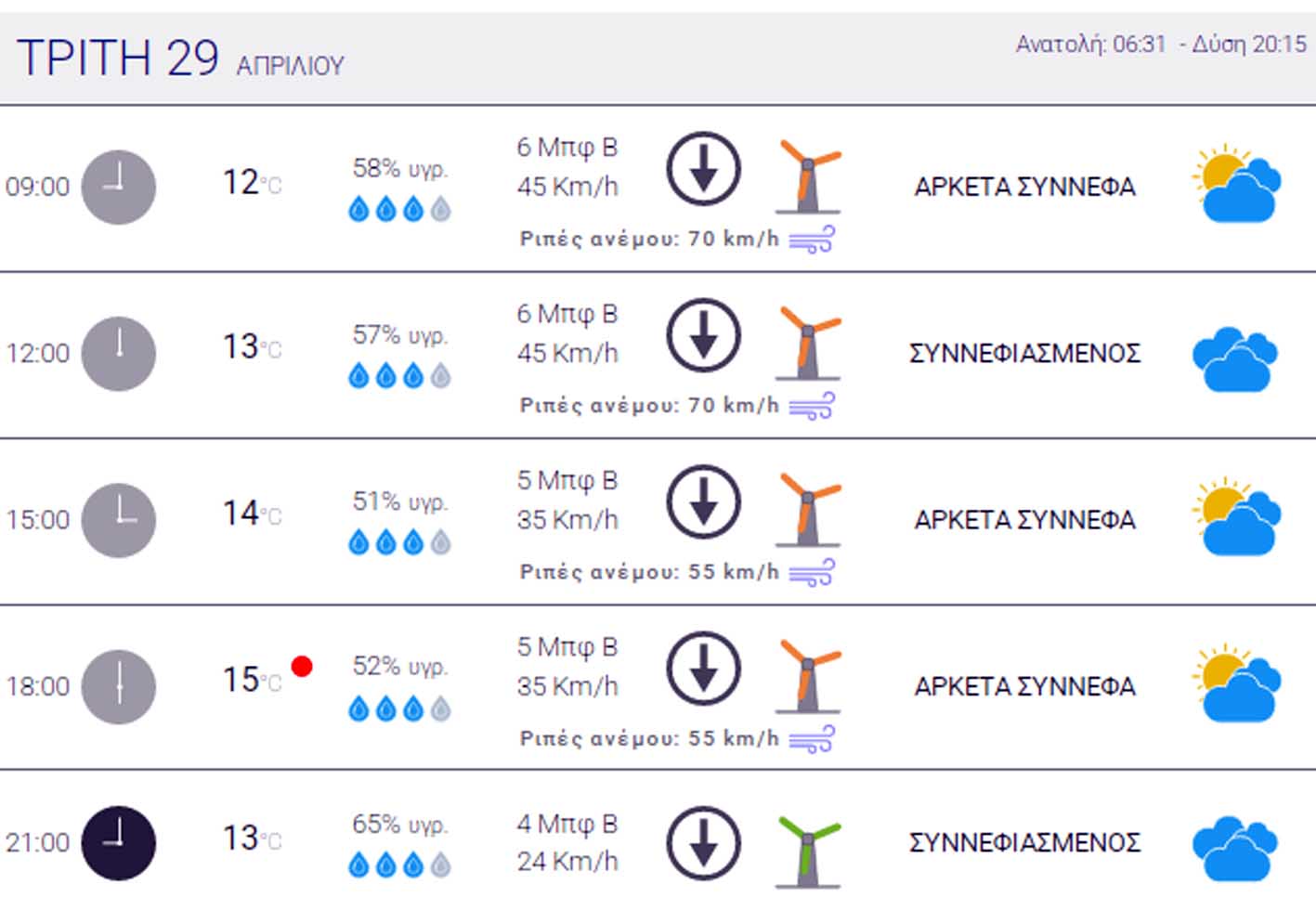Click the overcast cloud icon at 21:00
1316x910 pixels.
[1235, 848]
